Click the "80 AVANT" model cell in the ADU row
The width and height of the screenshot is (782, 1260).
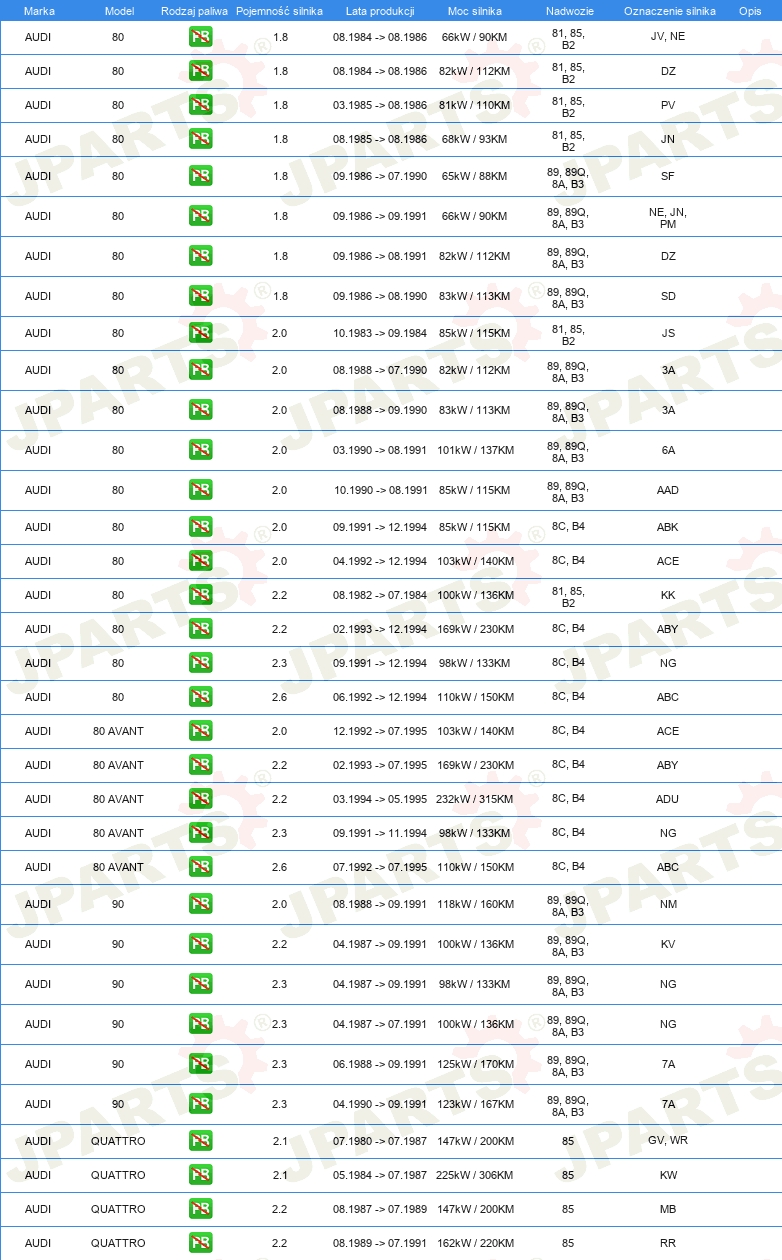[118, 799]
